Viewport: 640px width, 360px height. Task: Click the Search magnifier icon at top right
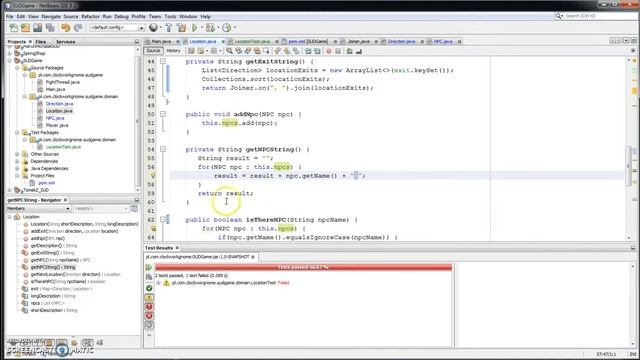(559, 16)
